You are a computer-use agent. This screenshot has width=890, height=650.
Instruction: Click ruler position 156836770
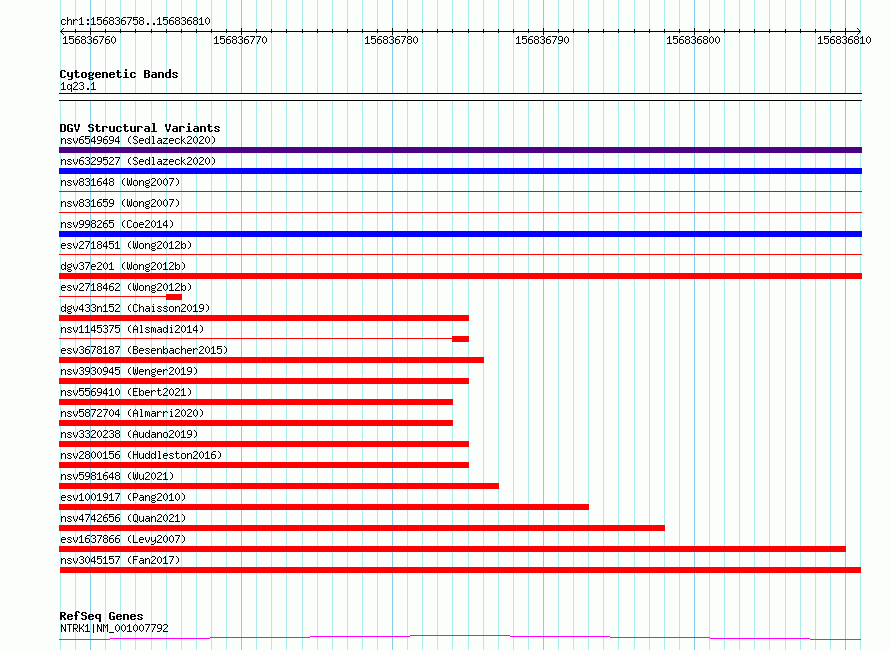point(240,40)
